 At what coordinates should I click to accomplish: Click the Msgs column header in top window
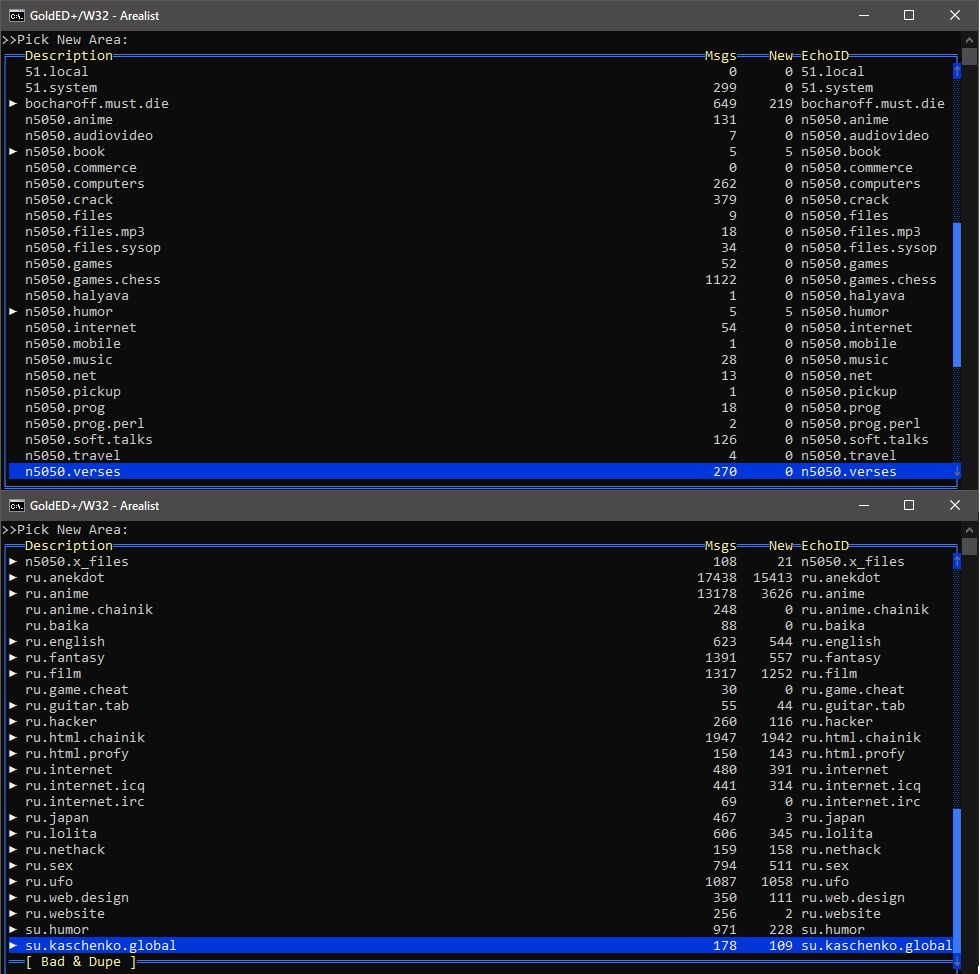pos(721,56)
